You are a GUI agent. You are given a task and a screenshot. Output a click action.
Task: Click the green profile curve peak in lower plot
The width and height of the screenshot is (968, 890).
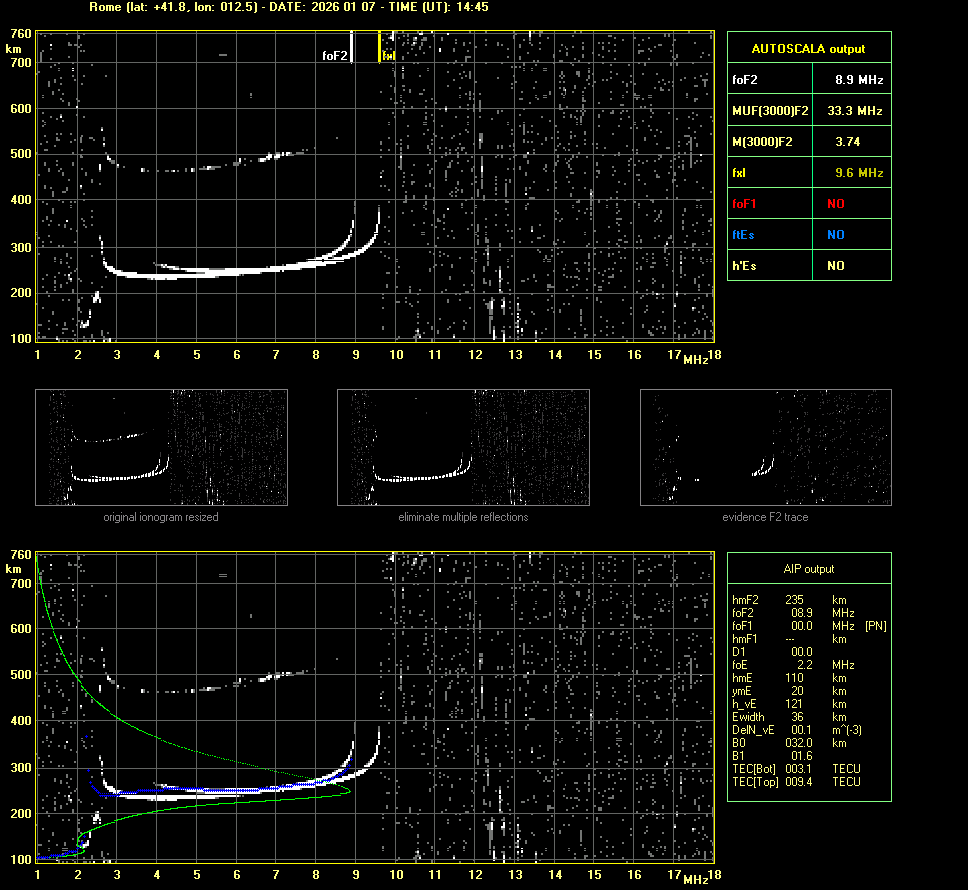click(350, 790)
